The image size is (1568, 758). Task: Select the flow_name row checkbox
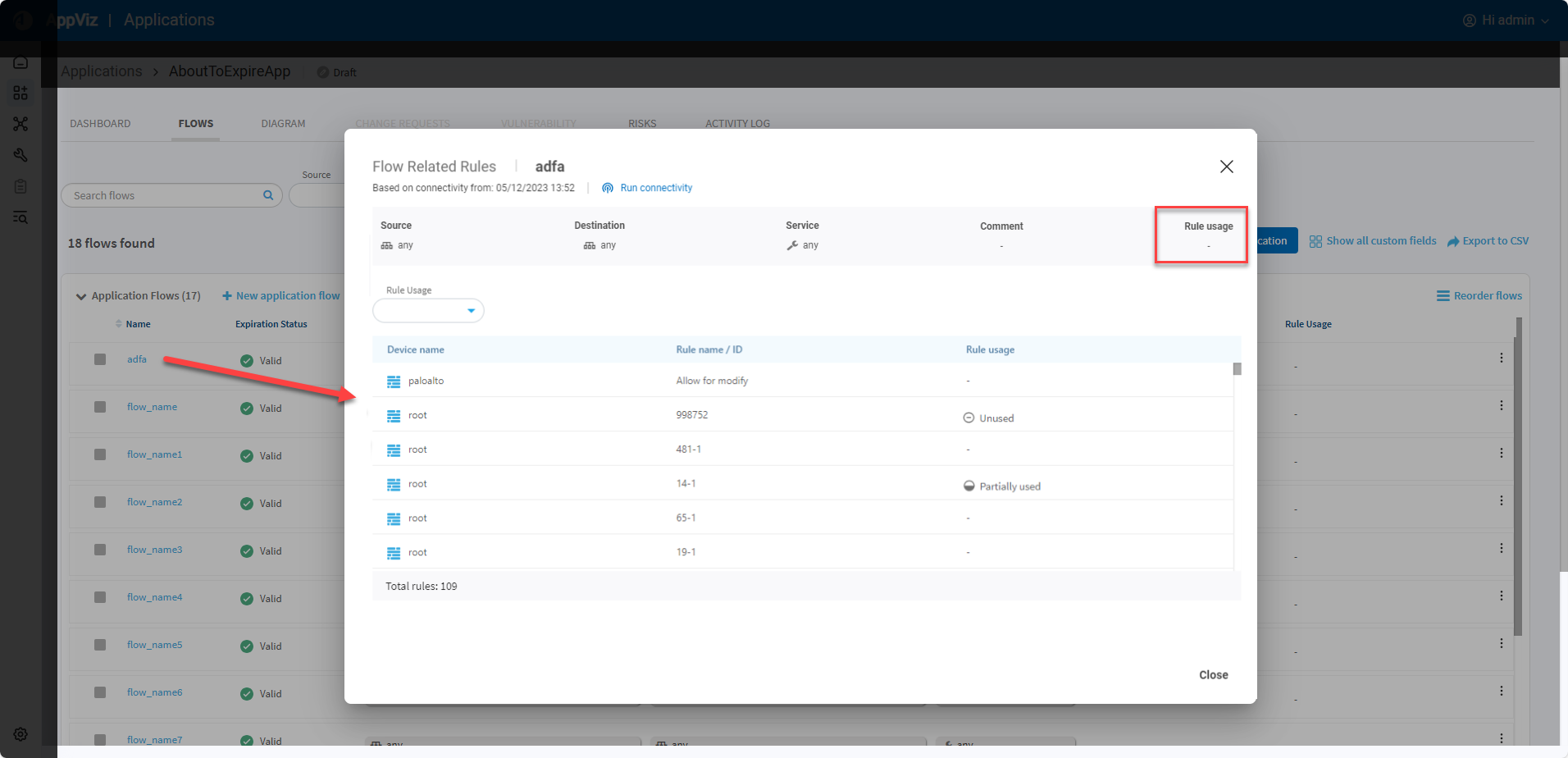tap(100, 407)
